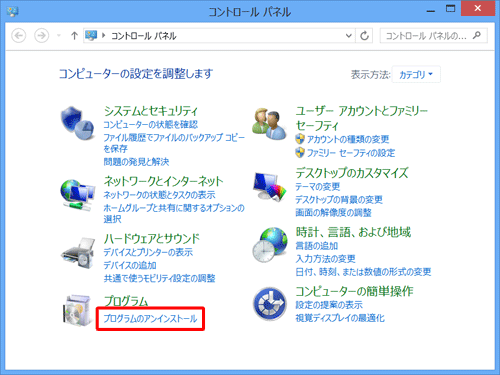
Task: Expand the address bar history dropdown
Action: pos(349,35)
